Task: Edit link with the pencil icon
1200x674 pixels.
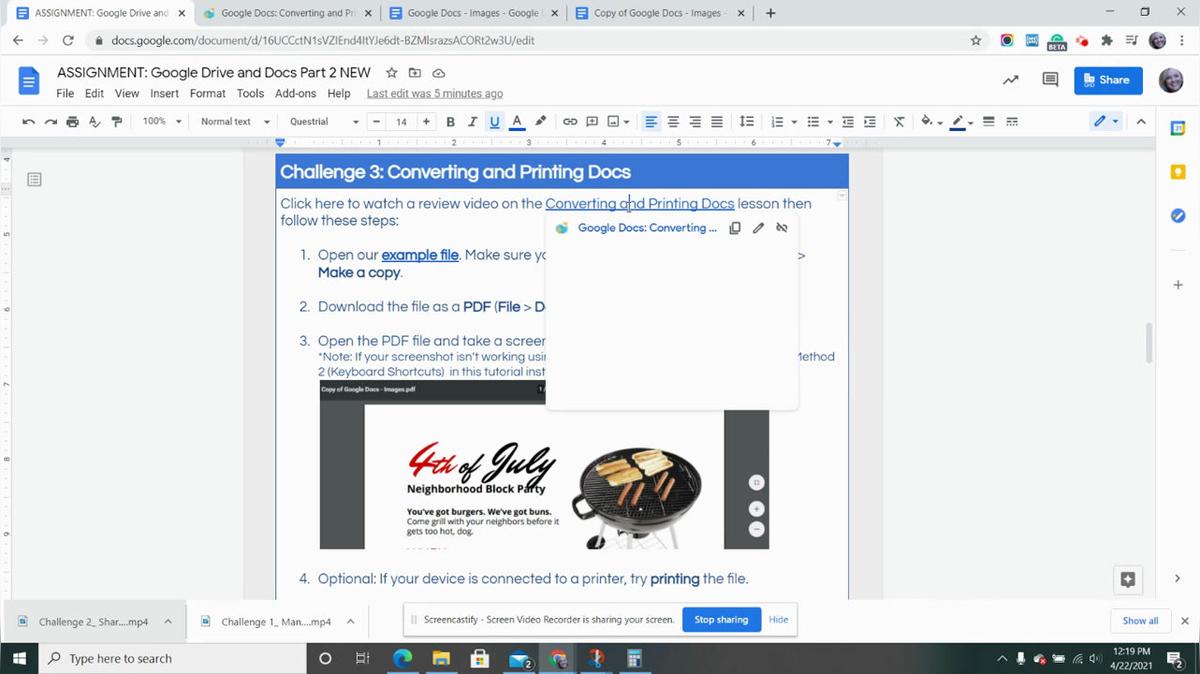Action: coord(758,228)
